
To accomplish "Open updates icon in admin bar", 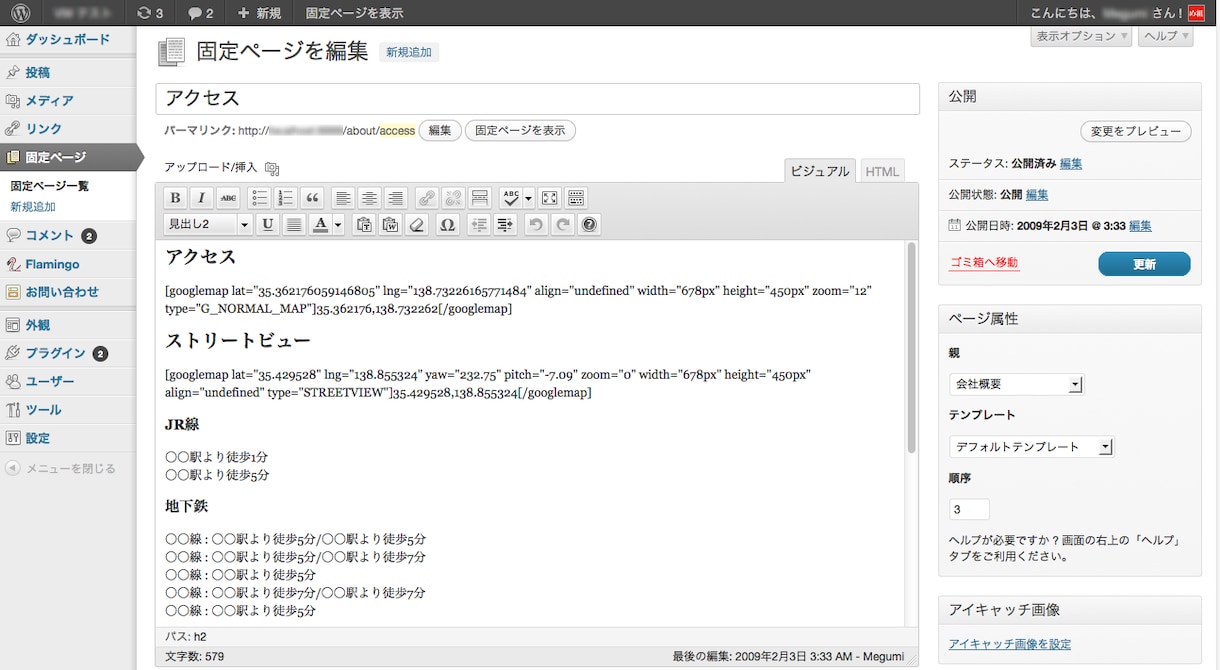I will (150, 13).
